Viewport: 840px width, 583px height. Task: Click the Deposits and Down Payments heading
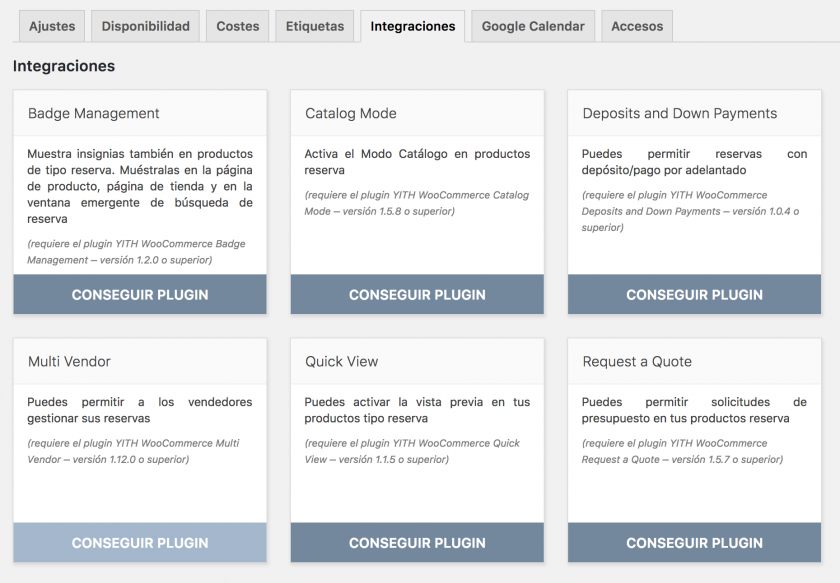(x=680, y=114)
